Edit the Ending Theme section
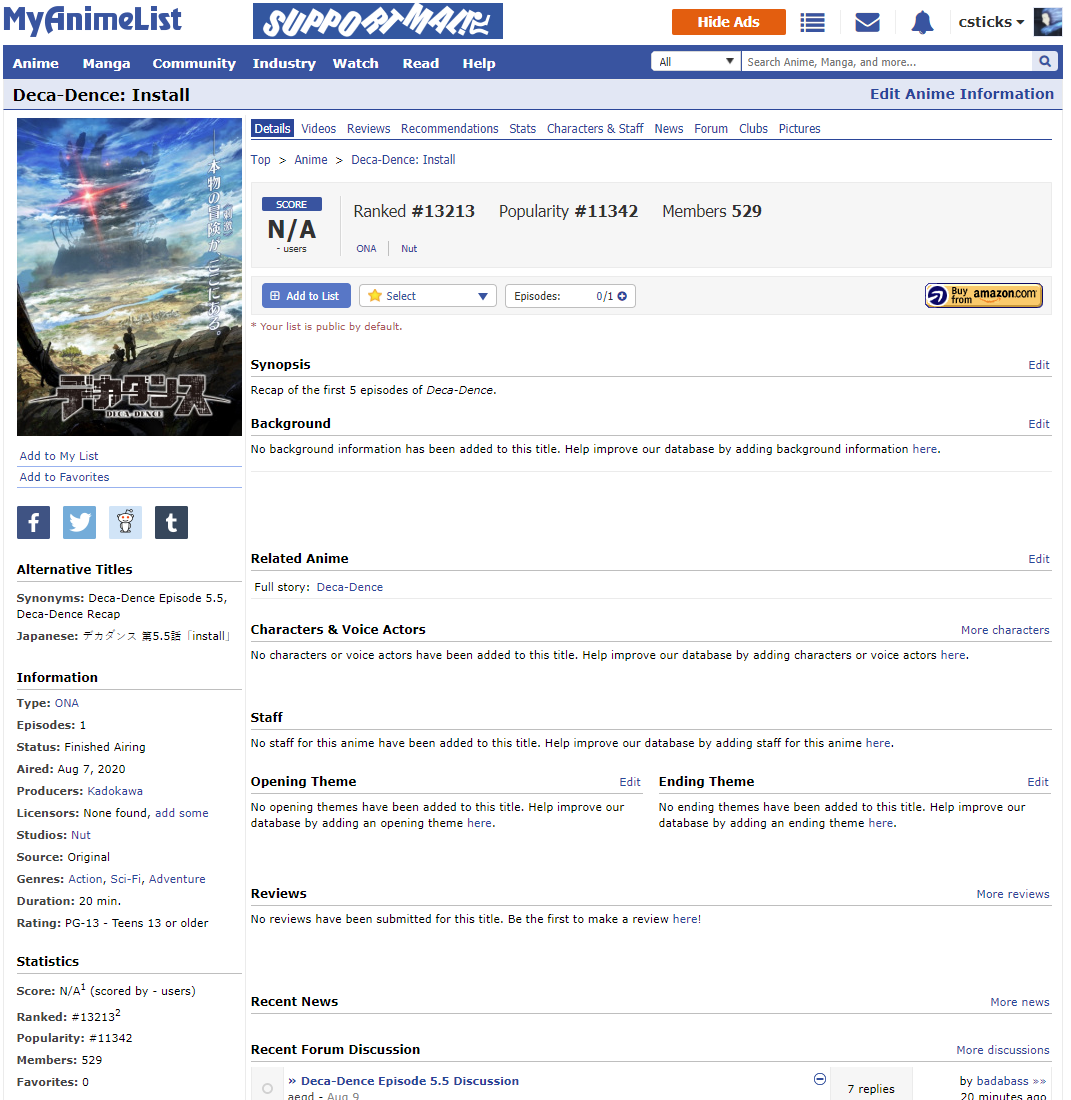 click(1038, 782)
